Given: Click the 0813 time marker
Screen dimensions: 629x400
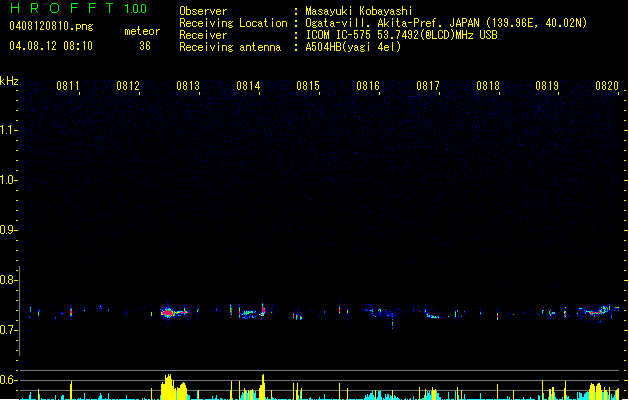Looking at the screenshot, I should click(188, 86).
